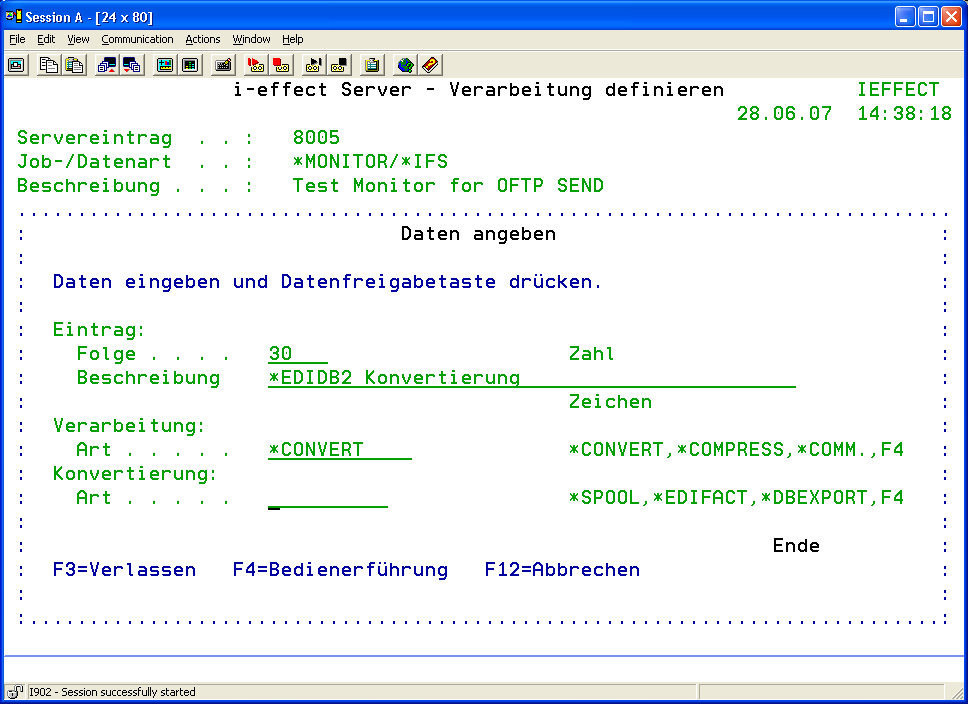Open the keyboard remap icon

pos(223,65)
